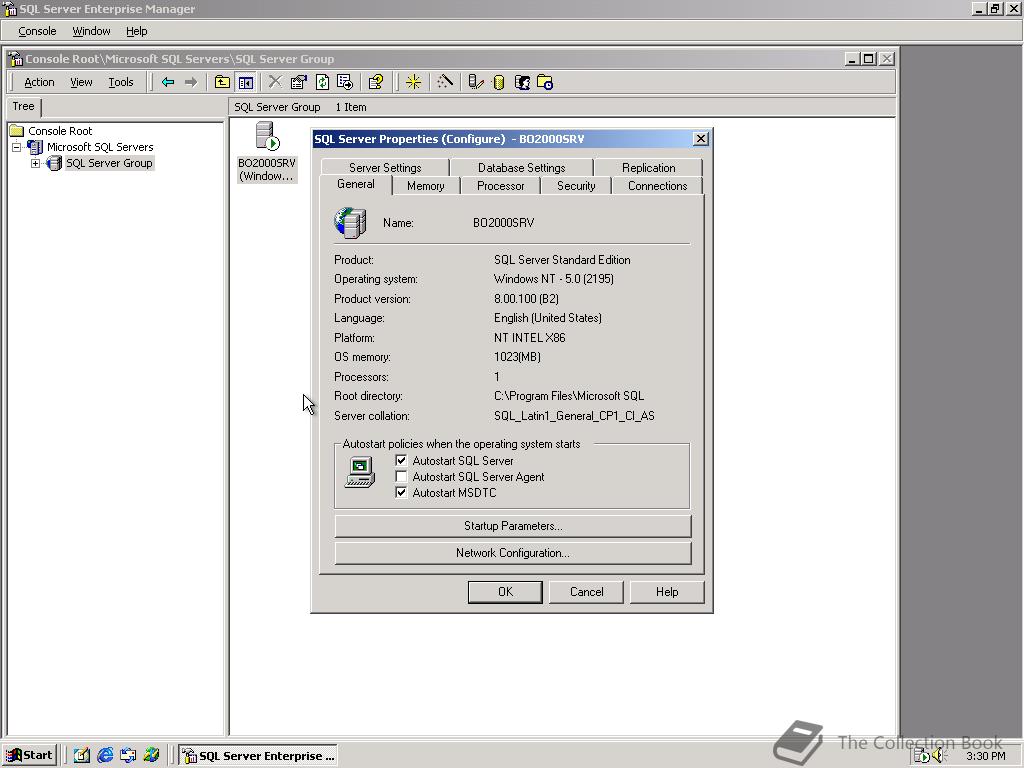1024x768 pixels.
Task: Click SQL Server Enterprise taskbar button
Action: pos(259,756)
